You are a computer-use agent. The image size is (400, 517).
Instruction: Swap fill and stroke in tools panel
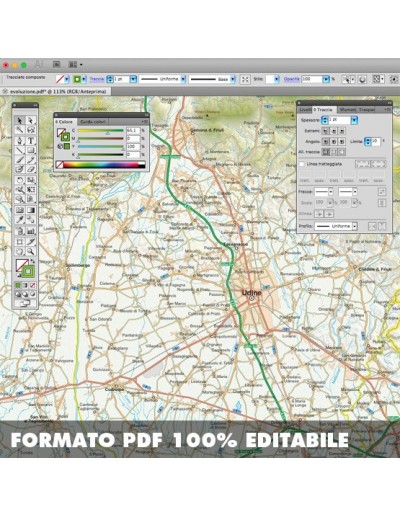point(32,261)
